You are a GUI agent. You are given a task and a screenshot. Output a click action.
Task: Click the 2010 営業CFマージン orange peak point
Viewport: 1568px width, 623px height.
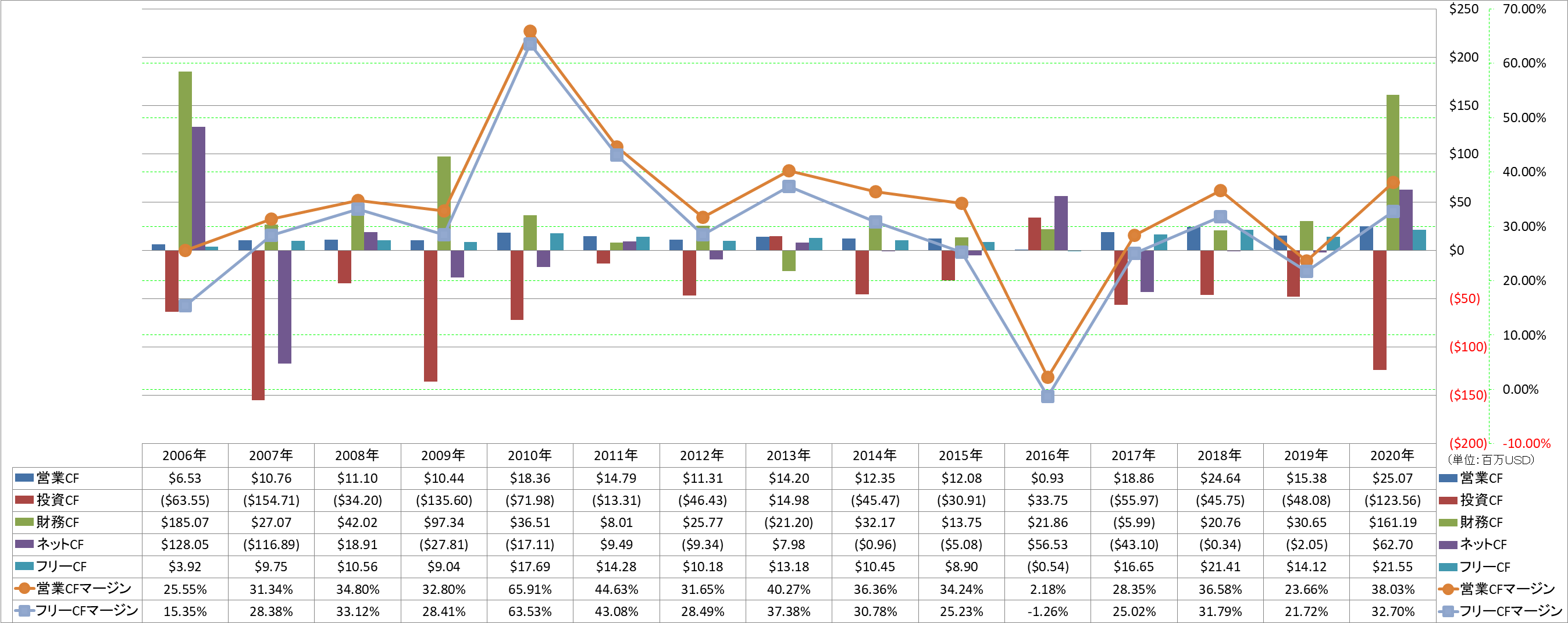point(530,31)
